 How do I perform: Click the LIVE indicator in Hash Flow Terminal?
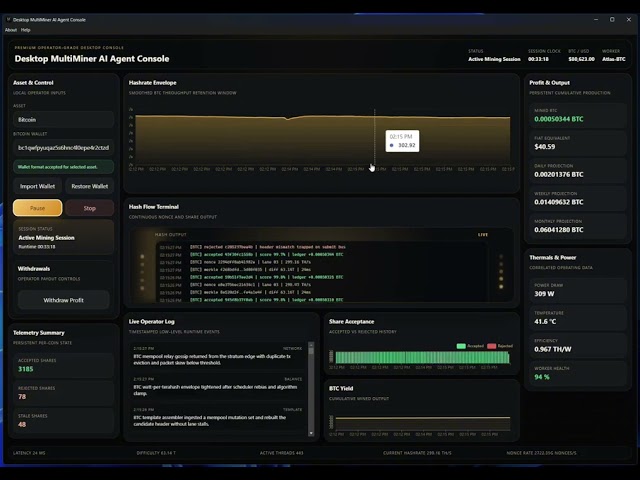tap(483, 235)
